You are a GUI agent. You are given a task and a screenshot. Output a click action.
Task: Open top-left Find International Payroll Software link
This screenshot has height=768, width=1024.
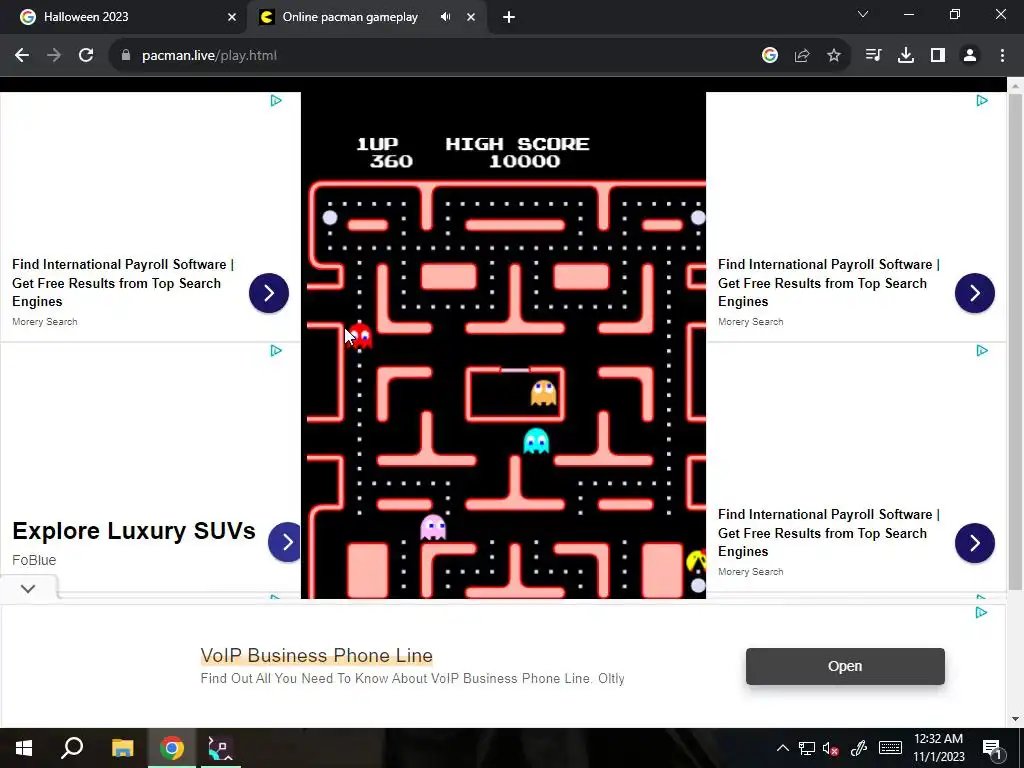pyautogui.click(x=123, y=283)
